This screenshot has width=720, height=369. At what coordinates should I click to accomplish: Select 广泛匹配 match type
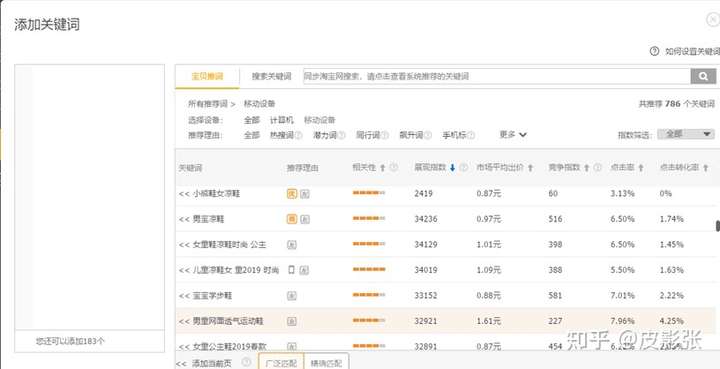281,363
